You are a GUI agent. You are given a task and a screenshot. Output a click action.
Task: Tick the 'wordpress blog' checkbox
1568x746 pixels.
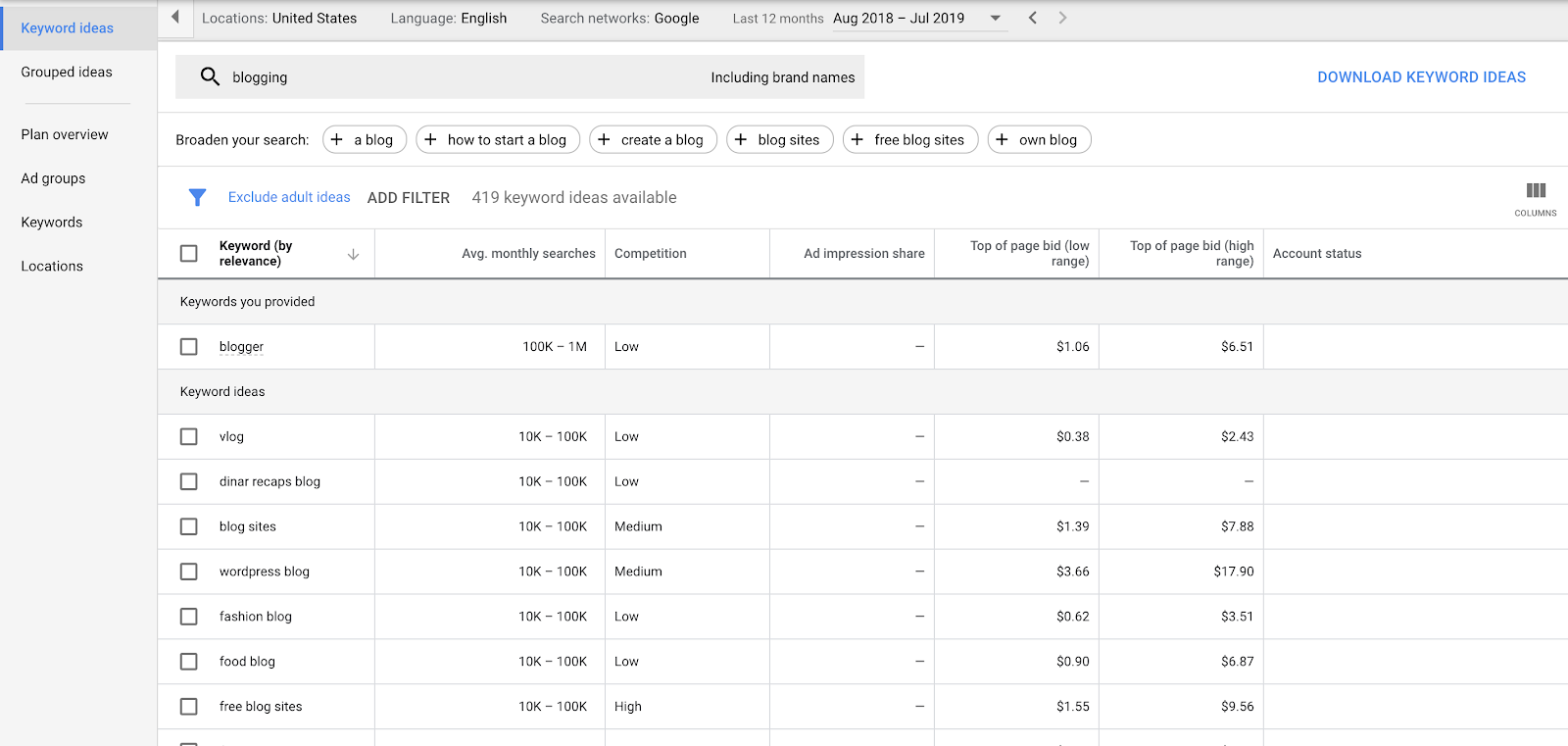coord(189,572)
